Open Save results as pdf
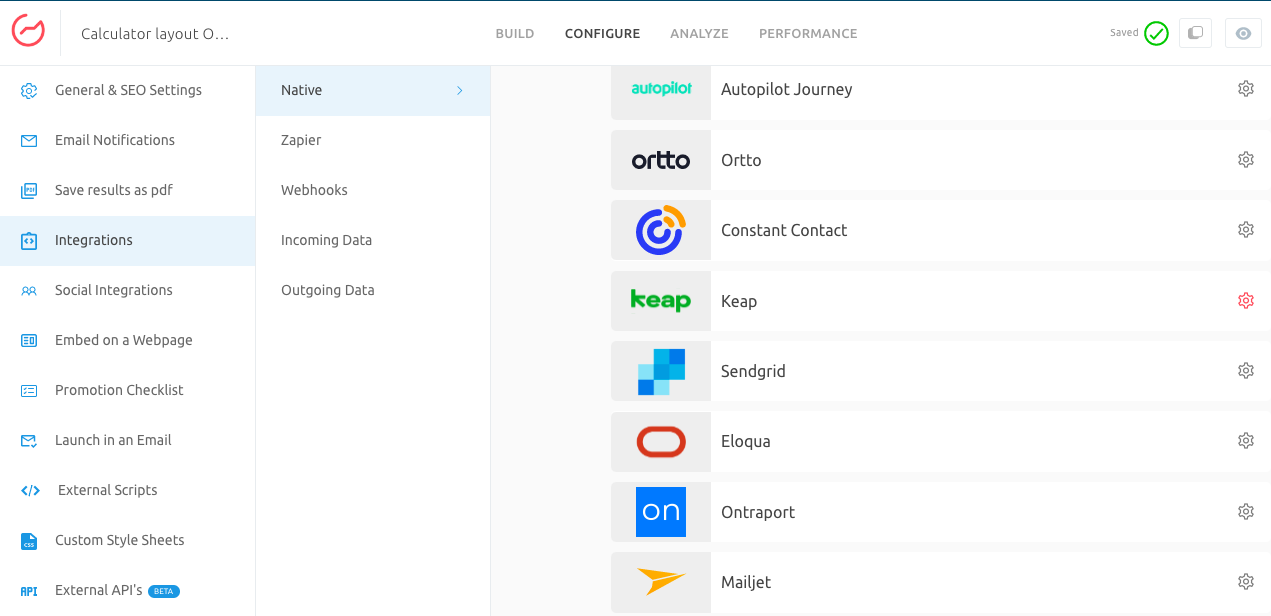The image size is (1271, 616). coord(128,190)
